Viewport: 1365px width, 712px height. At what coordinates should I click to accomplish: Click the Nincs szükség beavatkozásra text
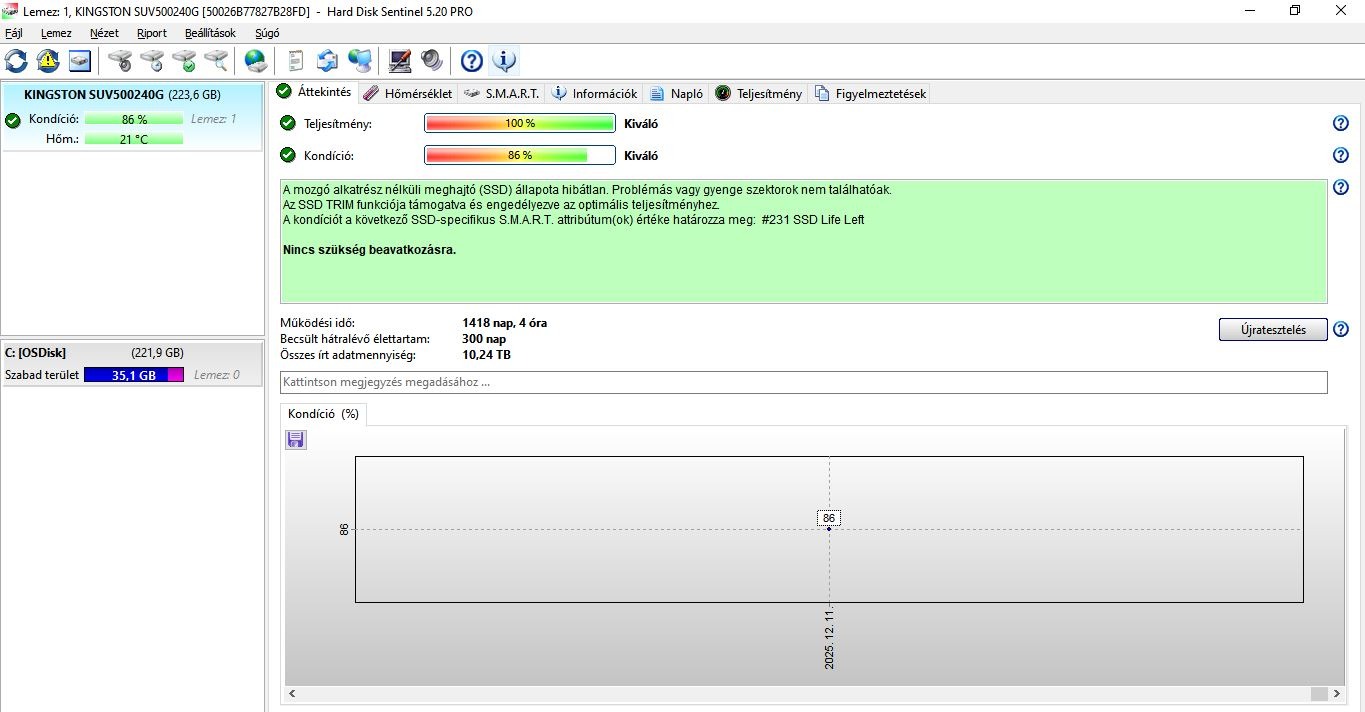(x=370, y=250)
